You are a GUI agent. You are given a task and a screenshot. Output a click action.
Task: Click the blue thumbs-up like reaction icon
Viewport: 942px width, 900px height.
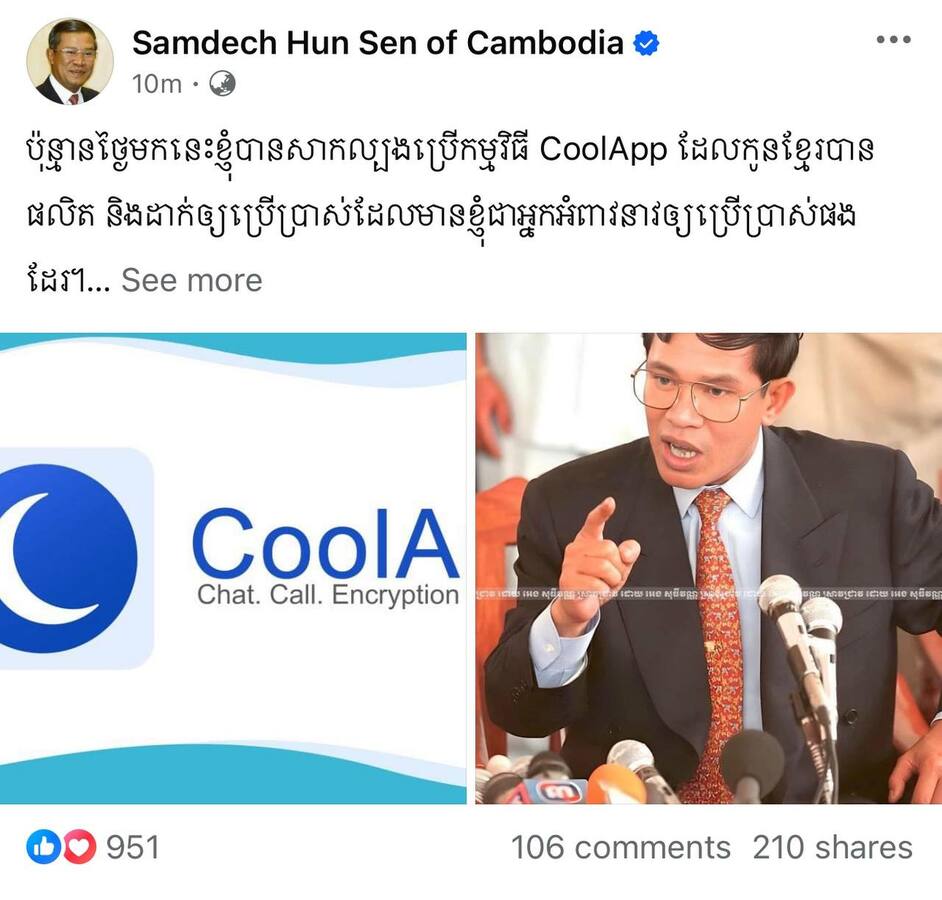tap(43, 847)
